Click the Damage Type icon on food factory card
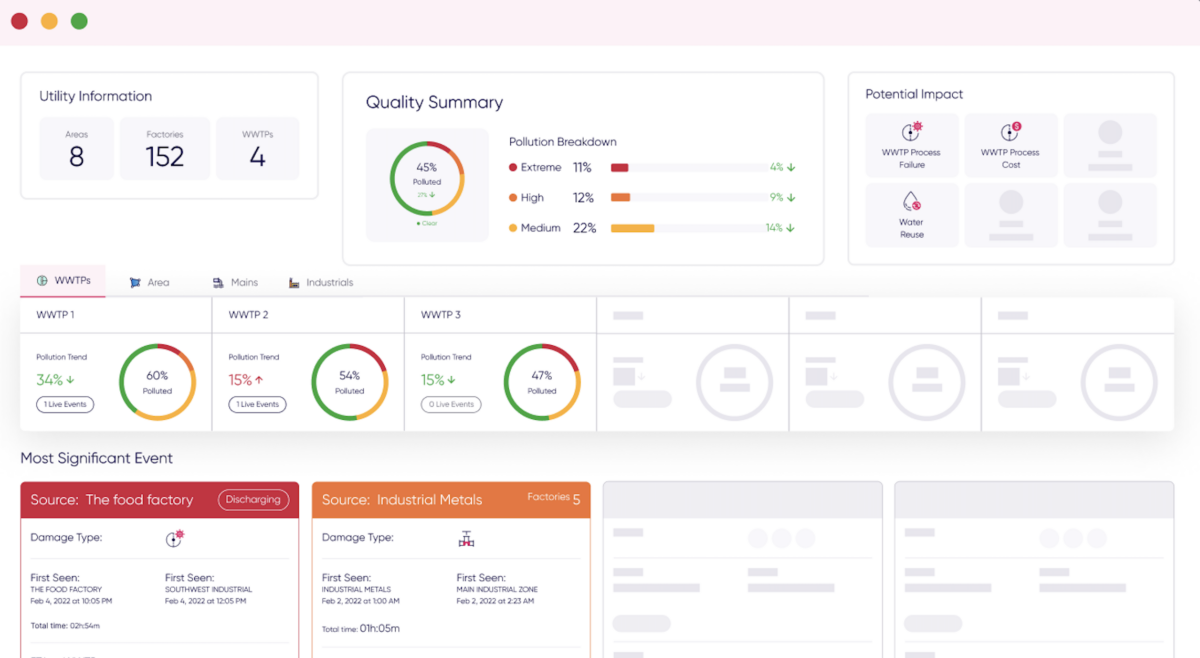Viewport: 1200px width, 658px height. (174, 538)
